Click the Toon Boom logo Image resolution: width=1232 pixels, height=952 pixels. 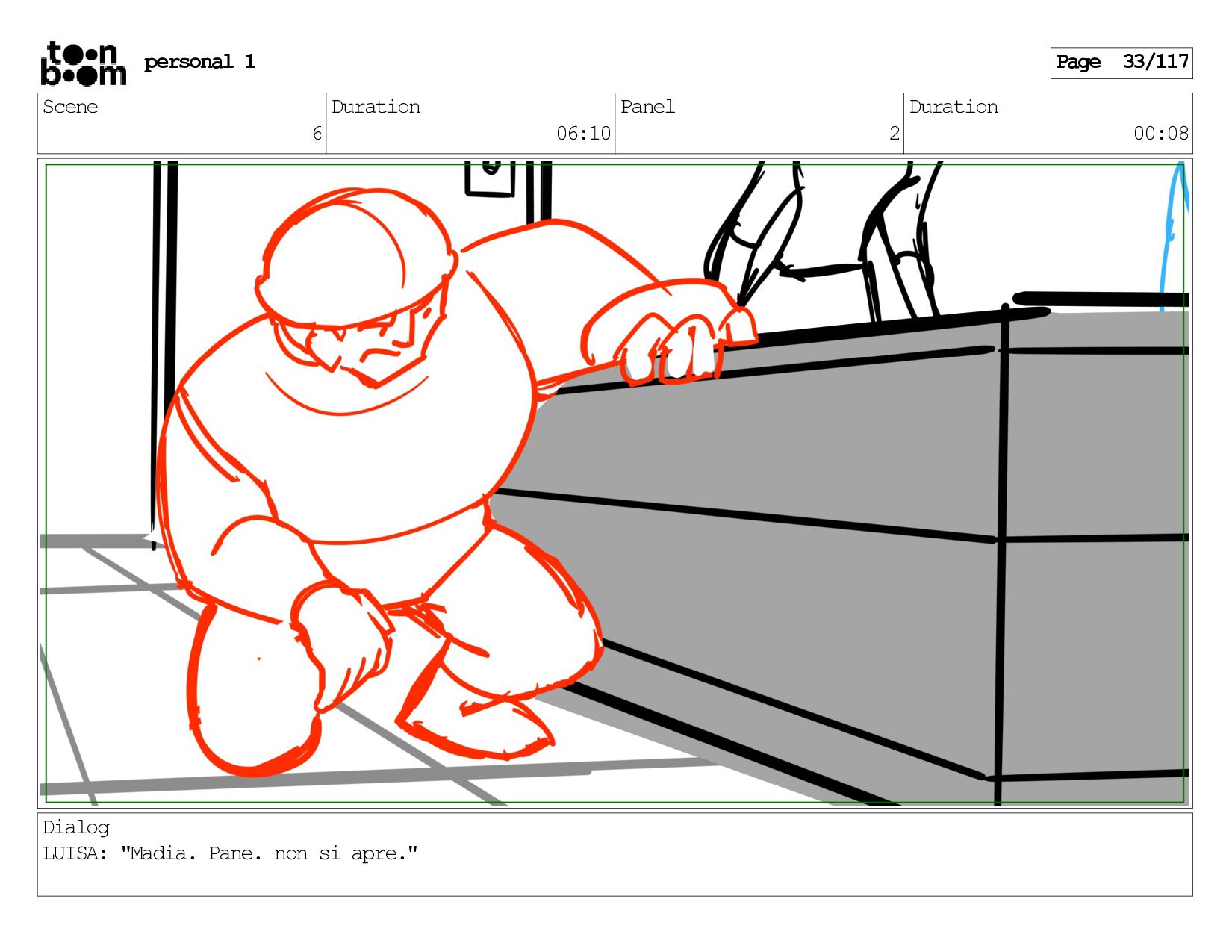(84, 63)
